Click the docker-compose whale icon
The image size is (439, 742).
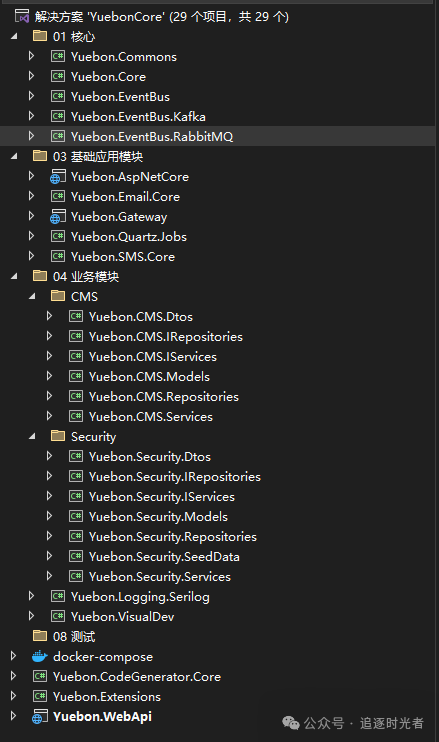[x=40, y=656]
